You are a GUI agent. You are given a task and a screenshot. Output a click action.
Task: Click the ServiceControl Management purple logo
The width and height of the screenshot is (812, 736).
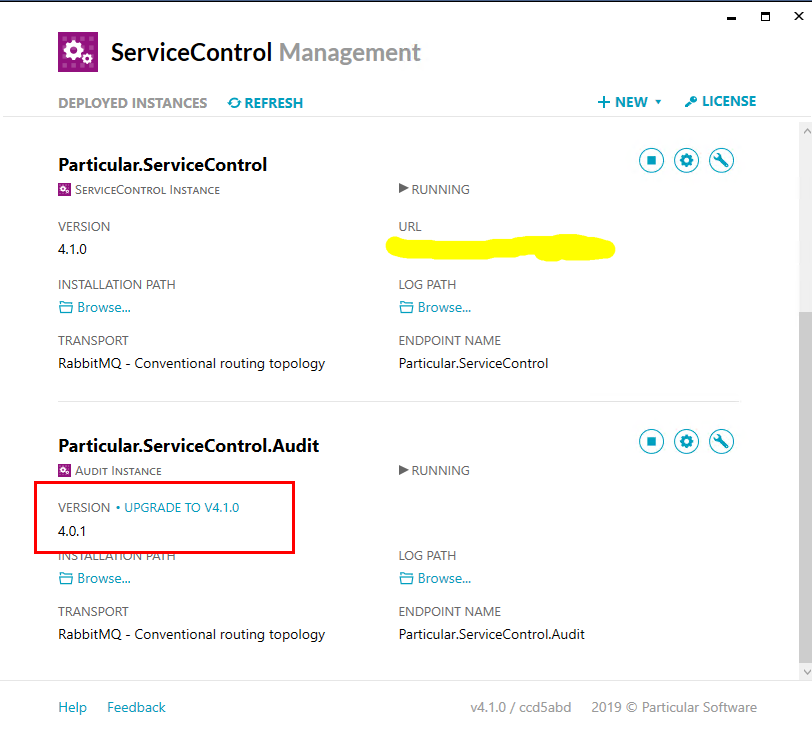[x=78, y=52]
